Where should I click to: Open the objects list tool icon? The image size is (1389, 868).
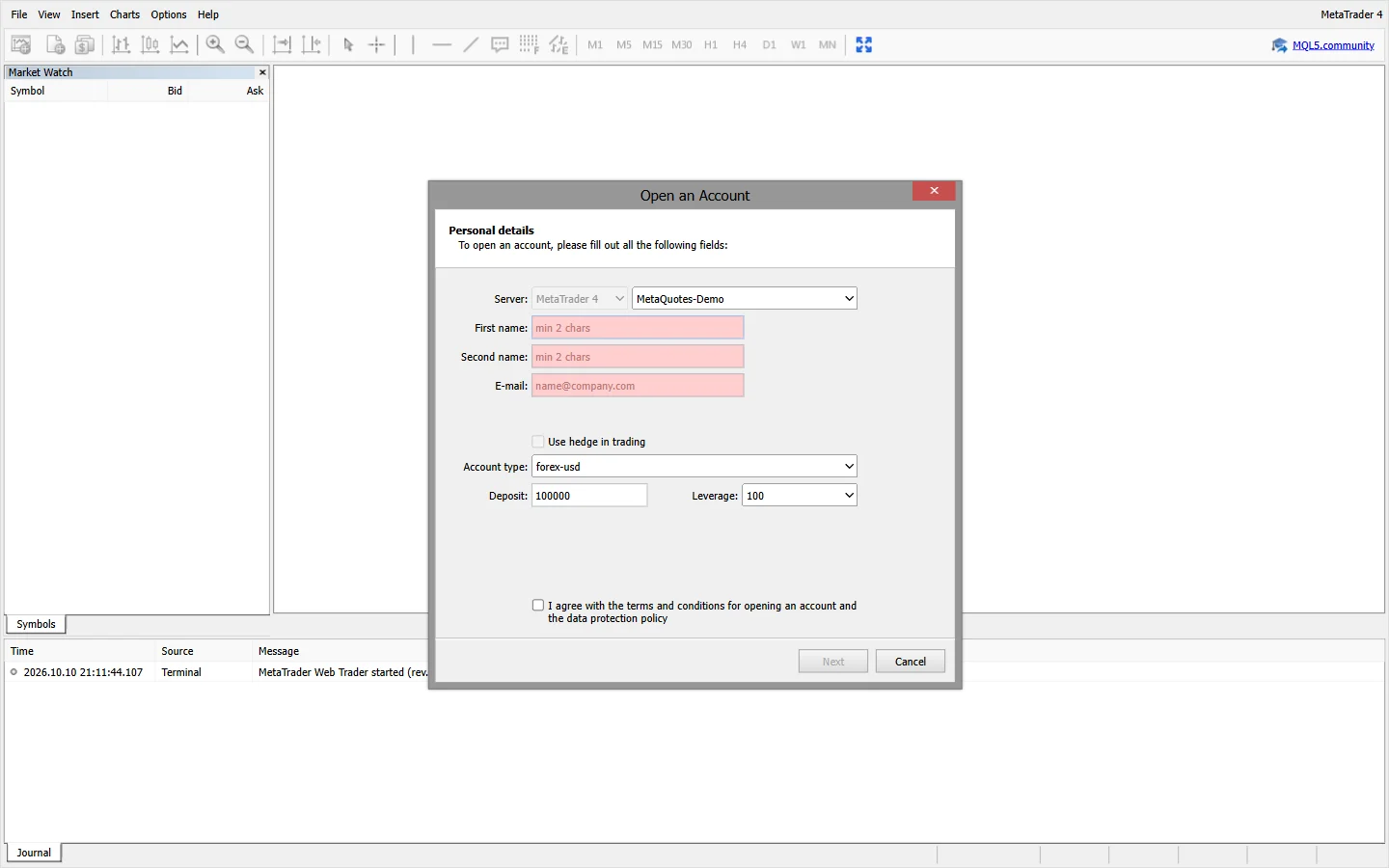(x=558, y=44)
